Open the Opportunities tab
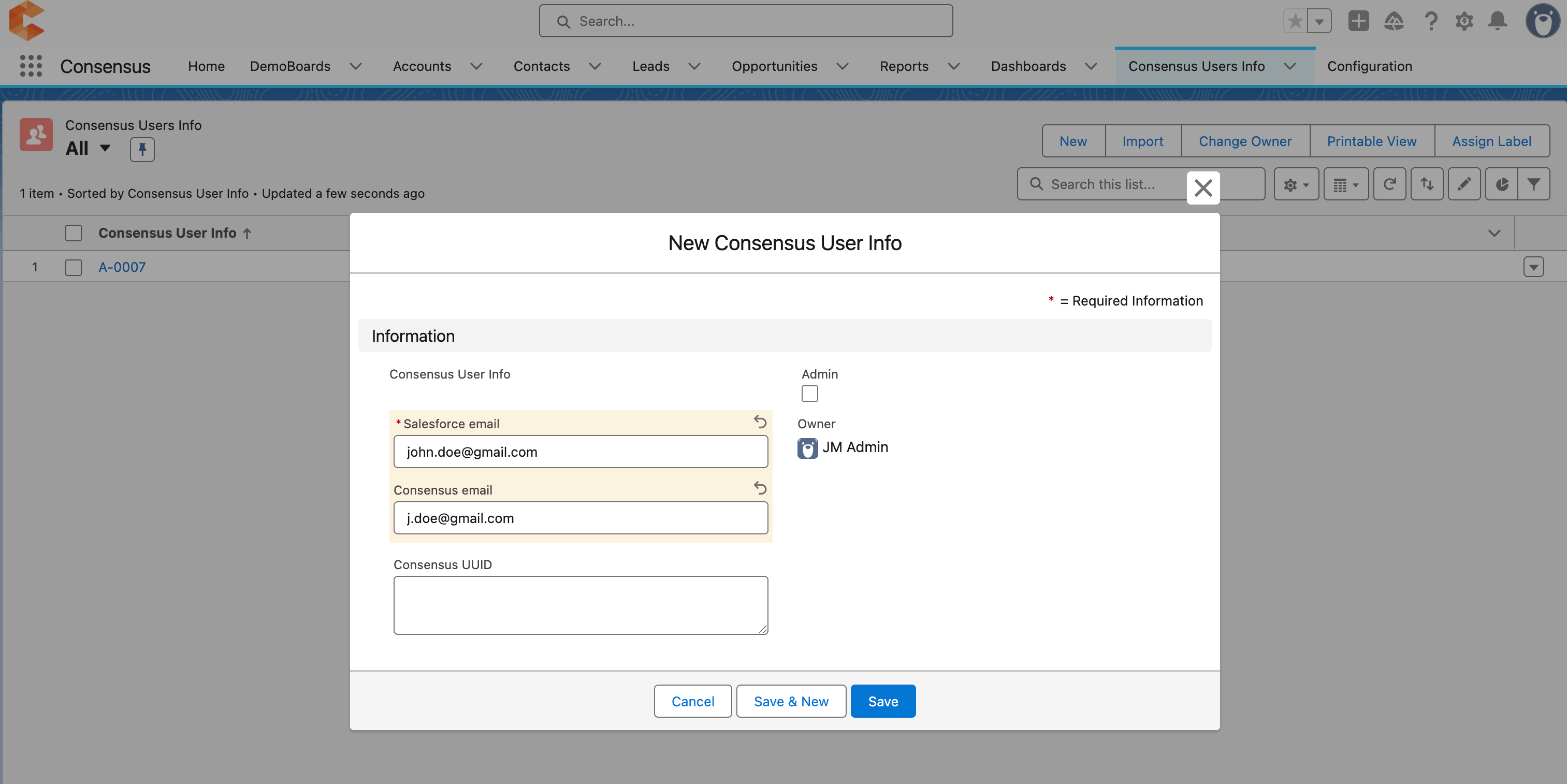Image resolution: width=1567 pixels, height=784 pixels. [774, 66]
